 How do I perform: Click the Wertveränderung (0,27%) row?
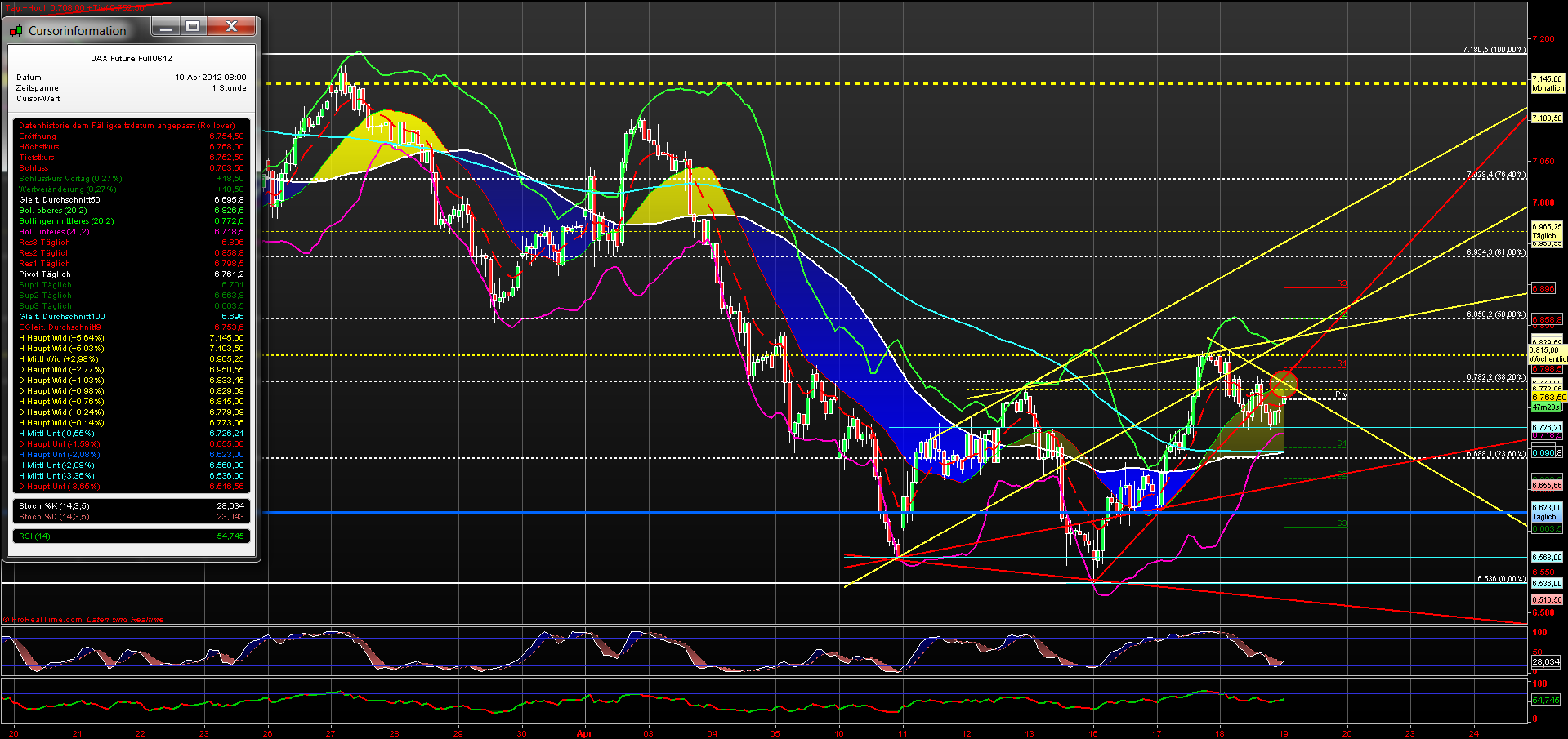(131, 189)
